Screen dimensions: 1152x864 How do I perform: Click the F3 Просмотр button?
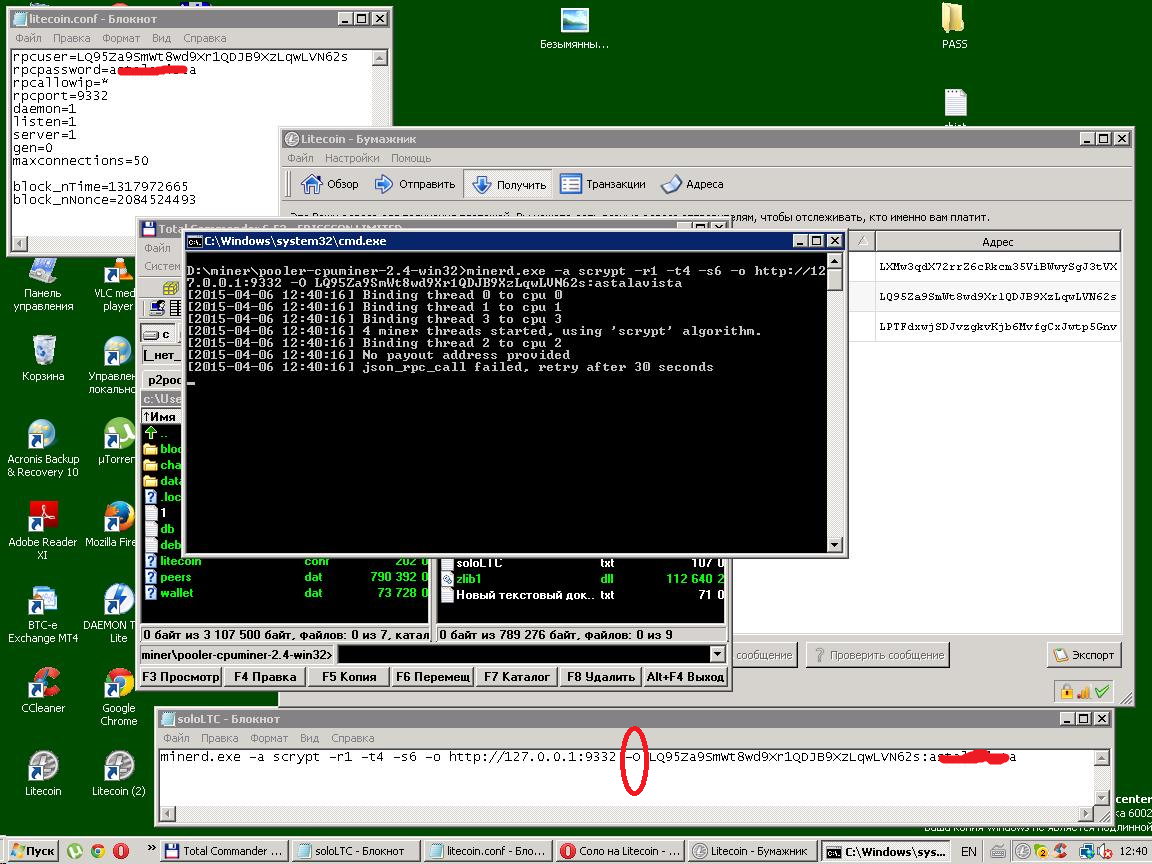(x=181, y=677)
